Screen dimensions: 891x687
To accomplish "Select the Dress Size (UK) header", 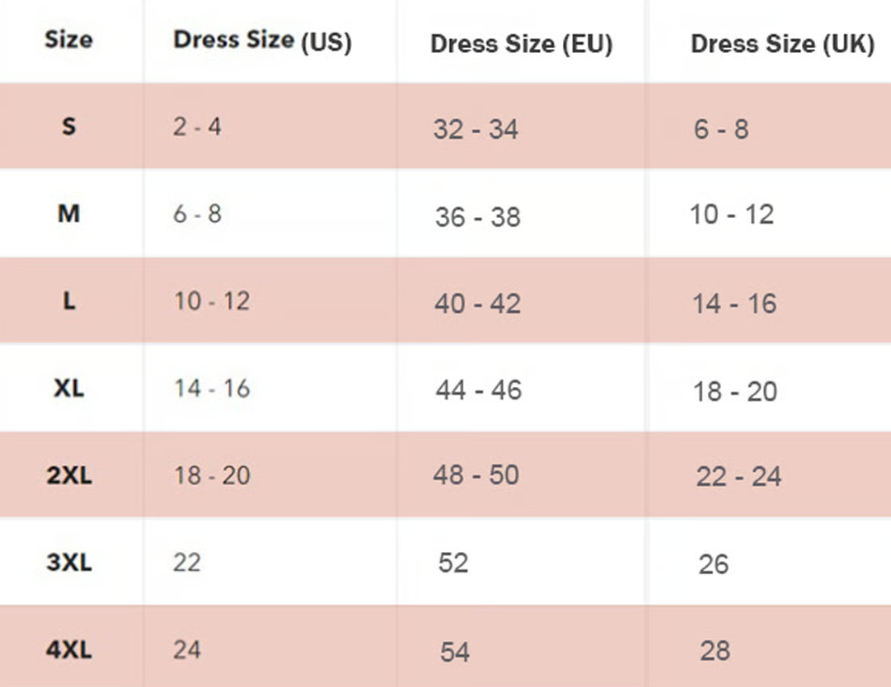I will (x=782, y=44).
